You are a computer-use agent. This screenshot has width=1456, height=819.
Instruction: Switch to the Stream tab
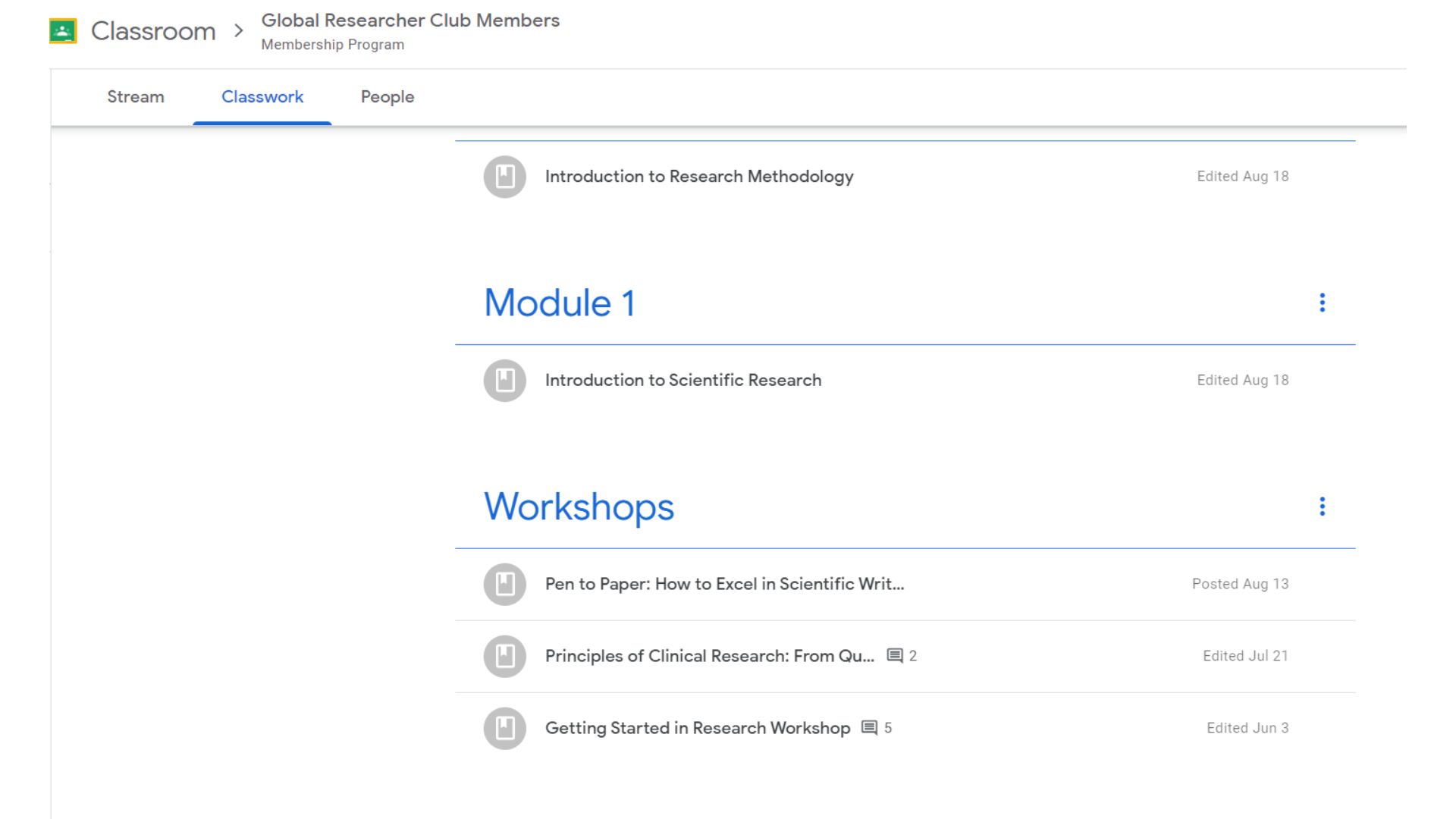(x=136, y=97)
